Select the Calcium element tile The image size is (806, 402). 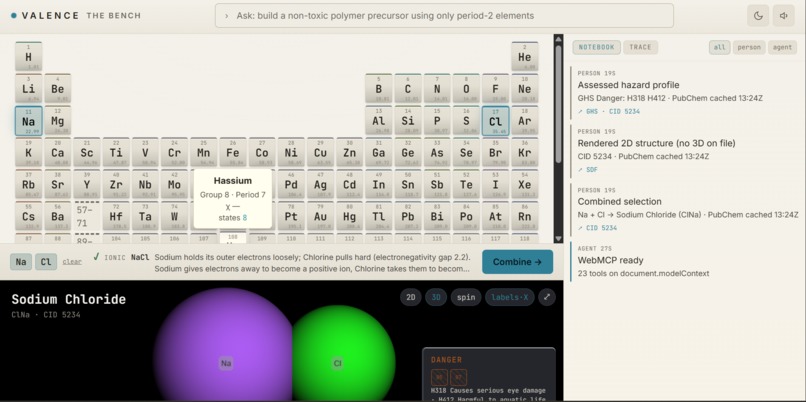pyautogui.click(x=58, y=152)
